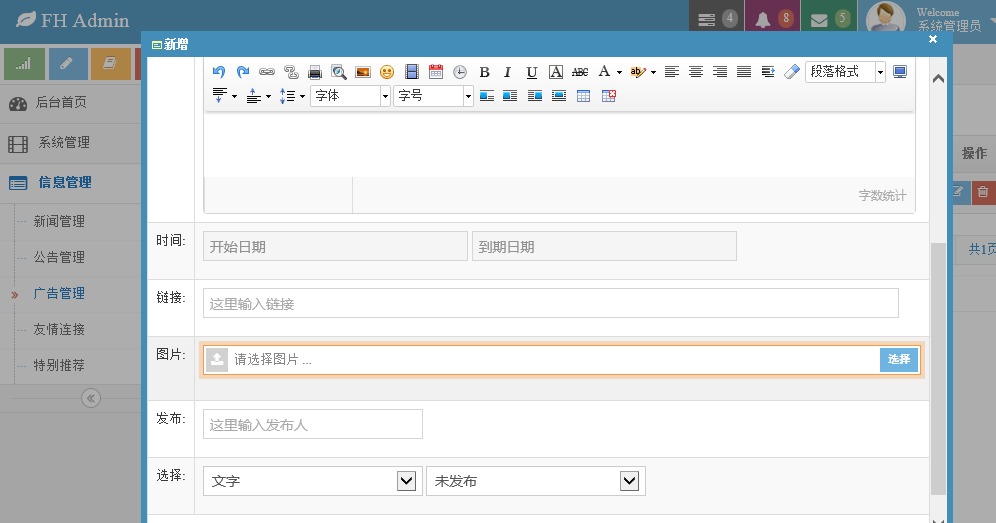The height and width of the screenshot is (523, 996).
Task: Click the 选择 image browse button
Action: 899,360
